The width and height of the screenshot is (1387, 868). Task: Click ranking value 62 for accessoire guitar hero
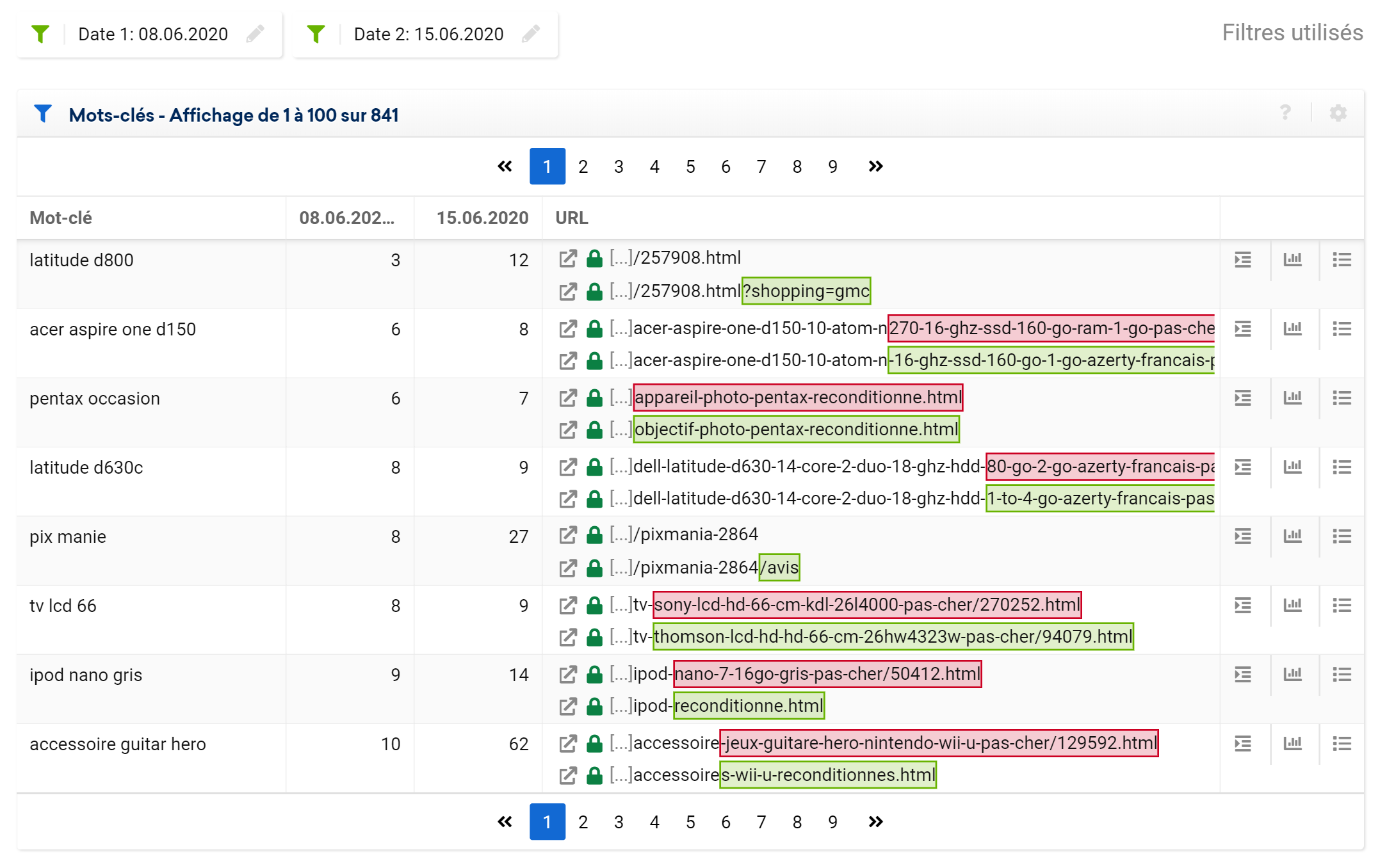click(519, 744)
